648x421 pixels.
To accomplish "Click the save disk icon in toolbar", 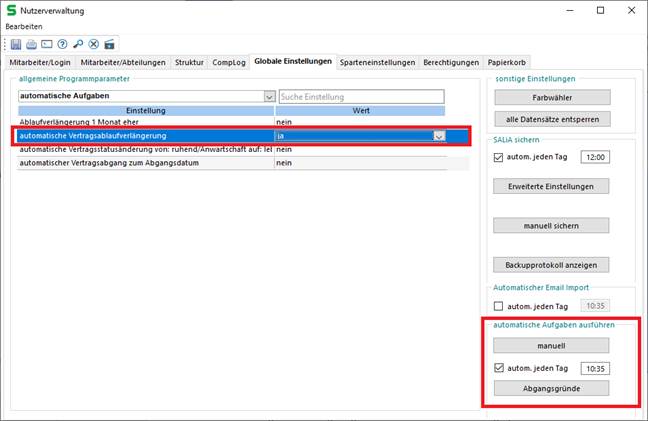I will coord(15,44).
